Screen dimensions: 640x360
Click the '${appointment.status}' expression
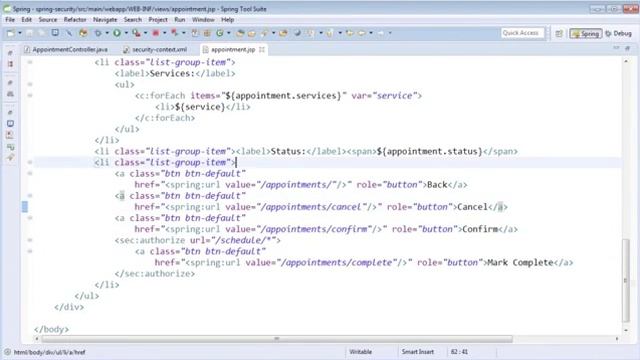[x=429, y=151]
